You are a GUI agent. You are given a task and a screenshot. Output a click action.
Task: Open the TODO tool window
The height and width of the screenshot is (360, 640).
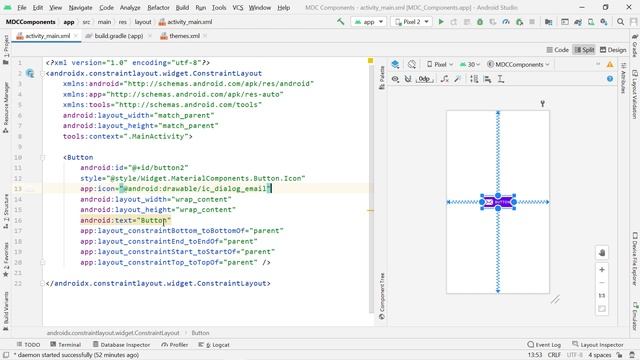click(28, 344)
